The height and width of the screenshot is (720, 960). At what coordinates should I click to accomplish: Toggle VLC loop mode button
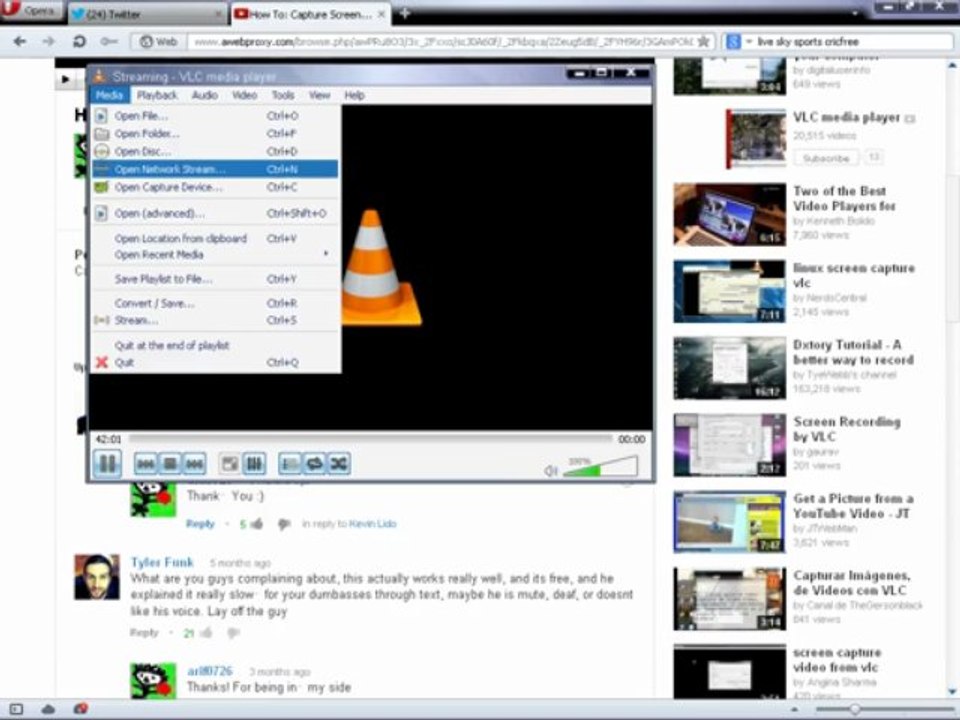(314, 464)
